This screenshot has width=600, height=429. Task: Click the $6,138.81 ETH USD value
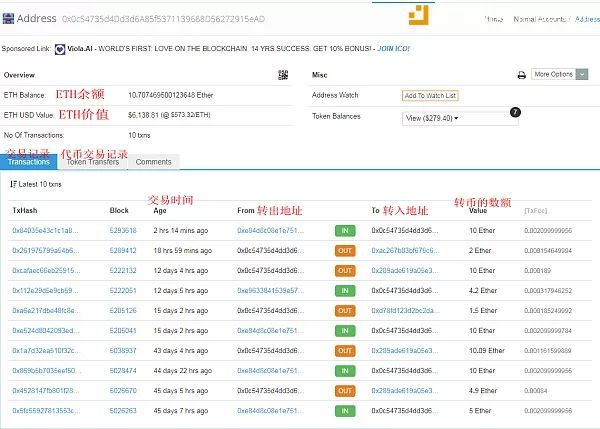coord(169,115)
